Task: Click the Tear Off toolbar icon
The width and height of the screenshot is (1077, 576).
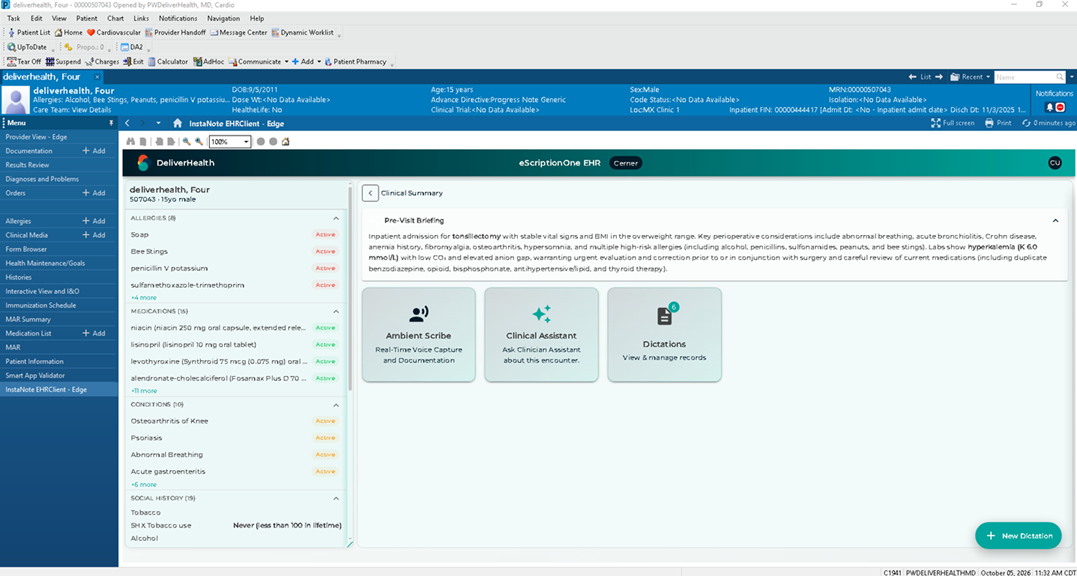Action: click(24, 62)
